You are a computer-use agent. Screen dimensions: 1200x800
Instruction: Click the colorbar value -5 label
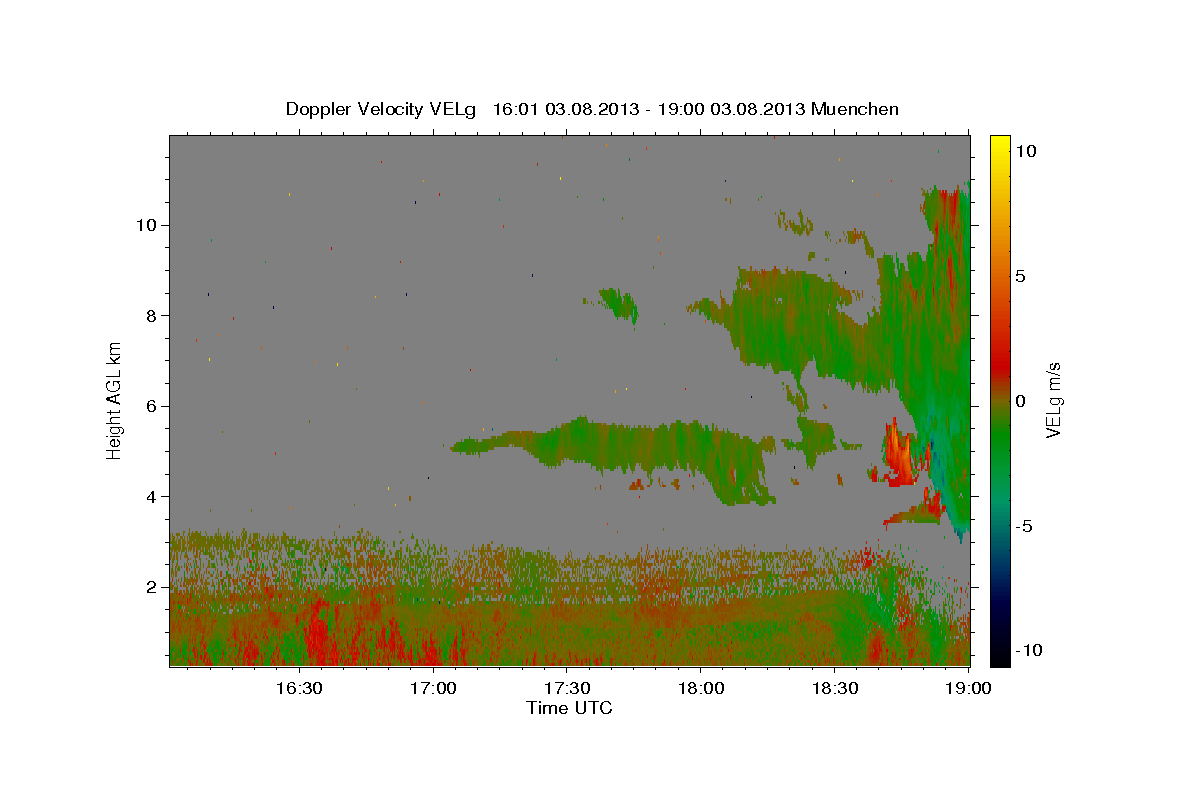point(1024,526)
